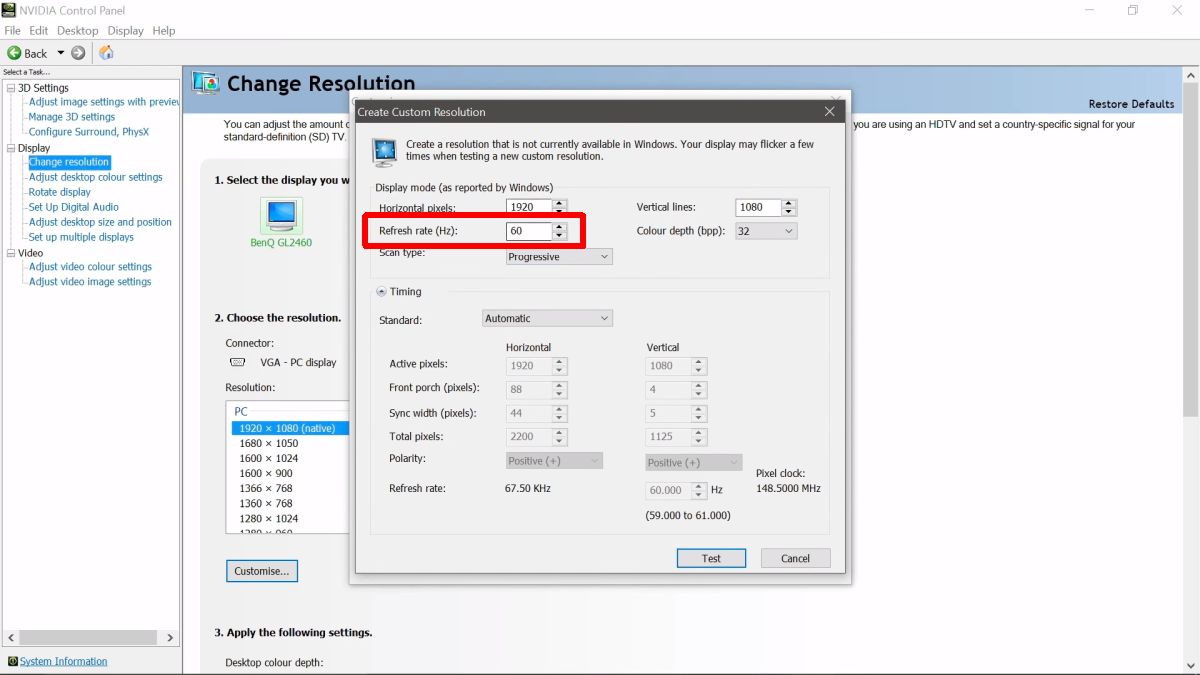The height and width of the screenshot is (675, 1200).
Task: Open the Desktop menu
Action: pos(77,30)
